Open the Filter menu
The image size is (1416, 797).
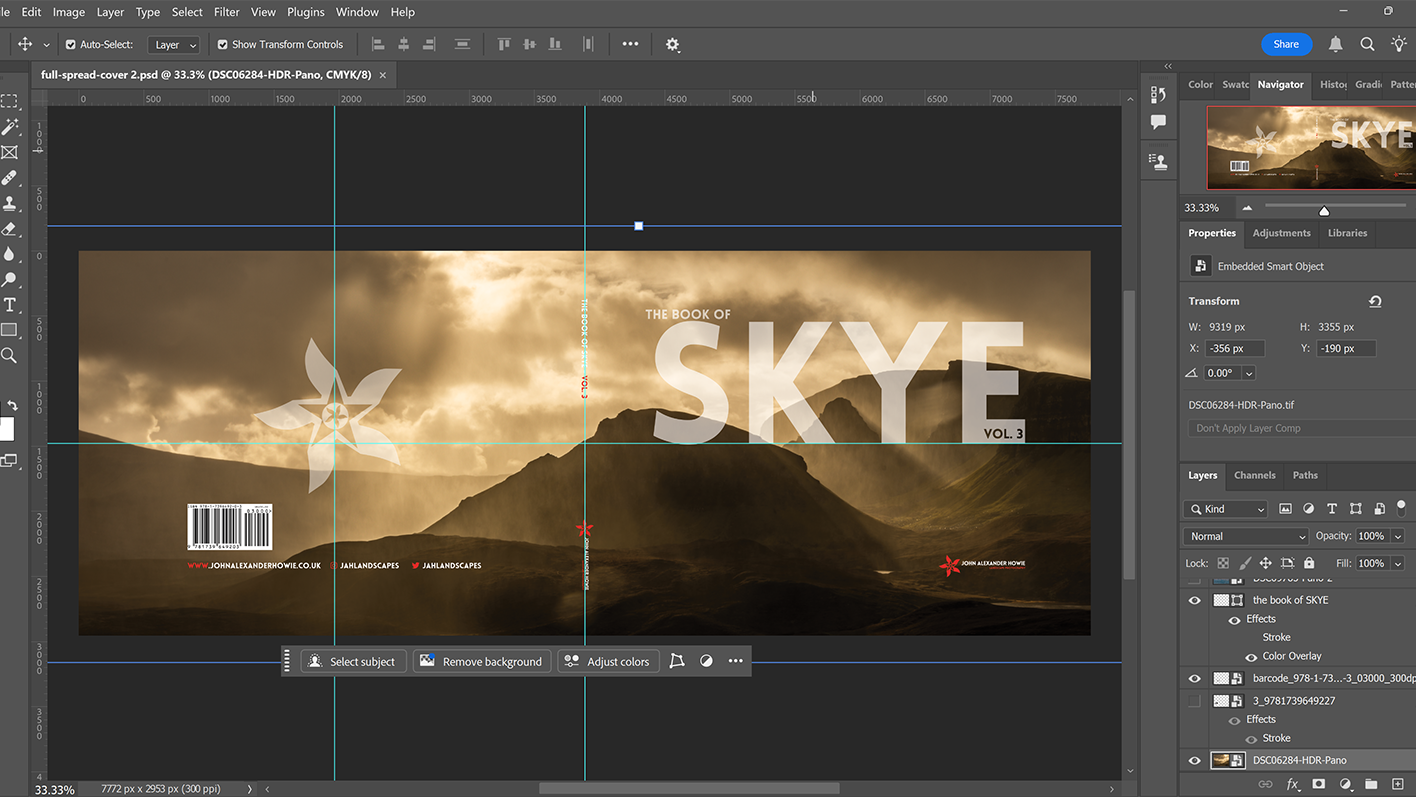pyautogui.click(x=227, y=12)
